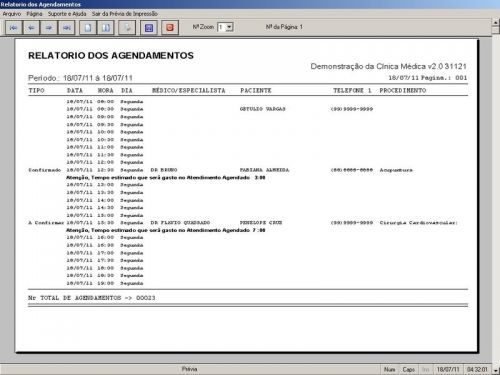Select single page view icon

[88, 28]
